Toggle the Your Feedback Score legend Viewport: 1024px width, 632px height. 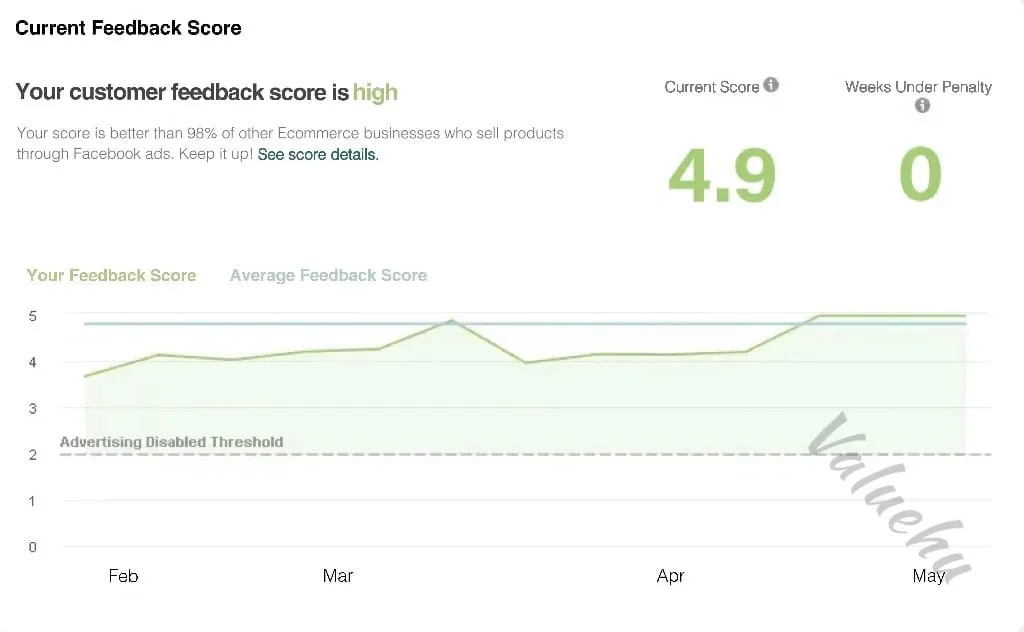point(112,276)
